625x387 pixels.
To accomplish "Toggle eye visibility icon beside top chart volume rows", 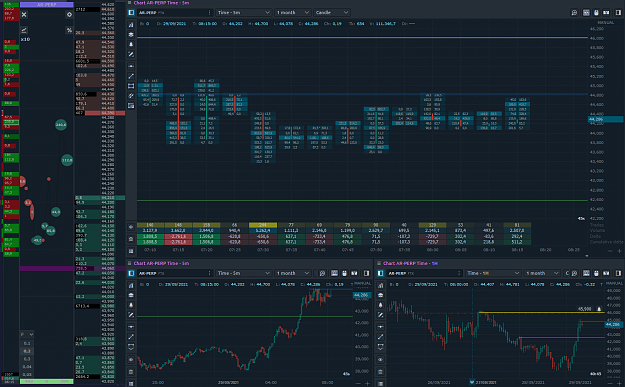I will [x=131, y=227].
